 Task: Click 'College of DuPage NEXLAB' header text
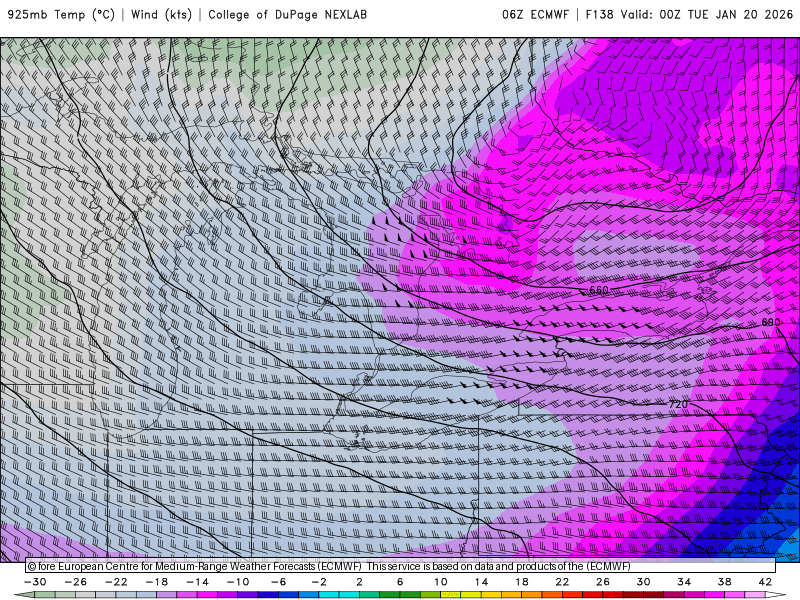click(x=287, y=15)
